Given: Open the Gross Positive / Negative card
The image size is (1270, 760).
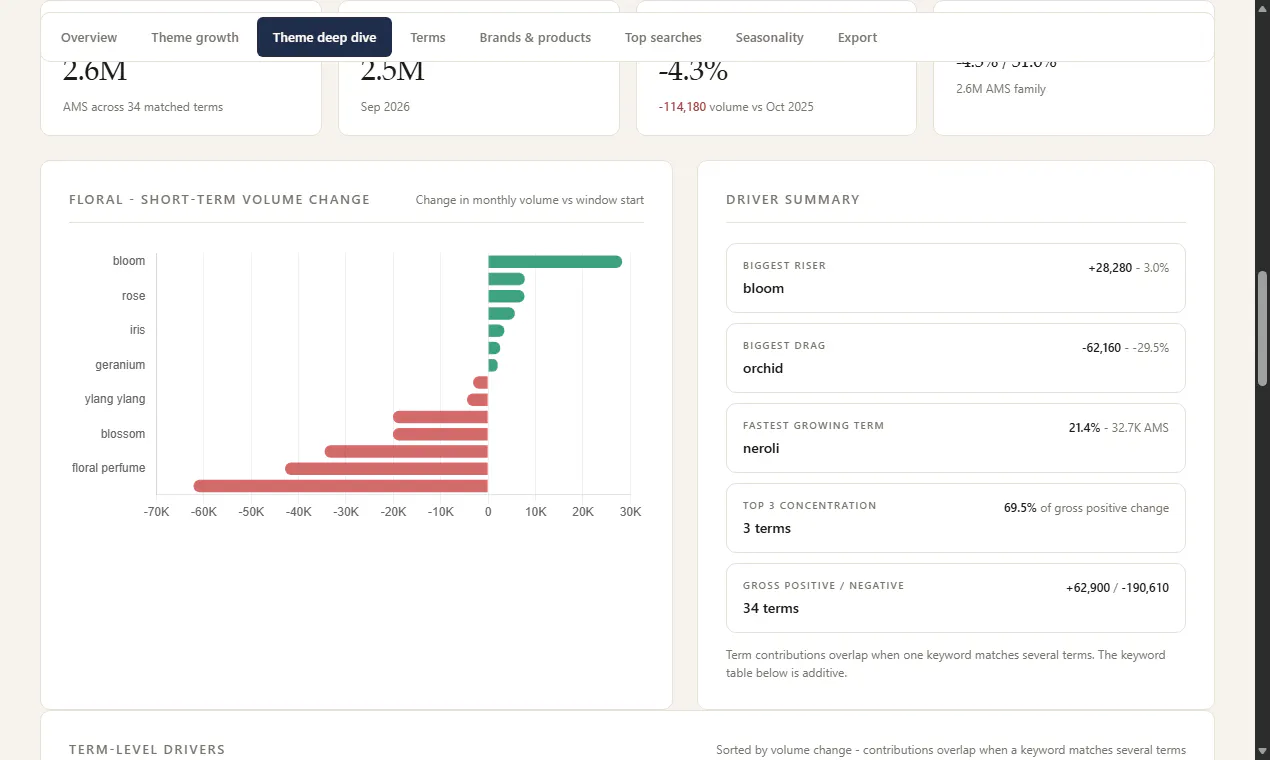Looking at the screenshot, I should (955, 598).
